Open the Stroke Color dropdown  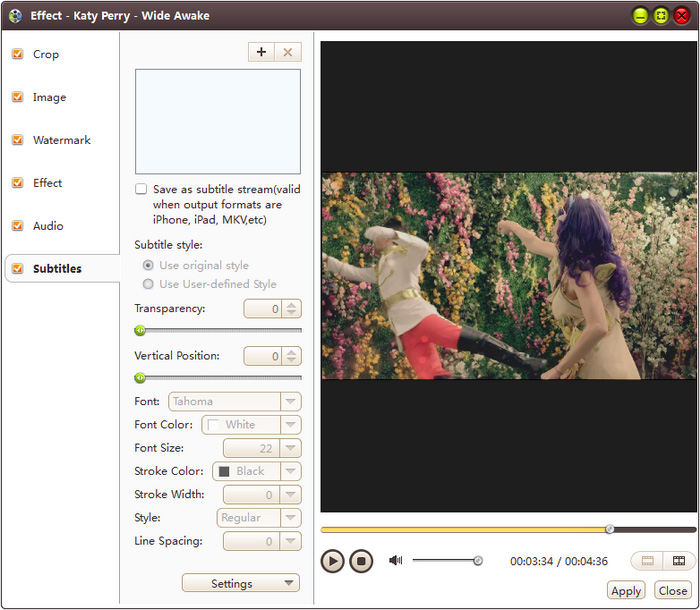[x=257, y=471]
